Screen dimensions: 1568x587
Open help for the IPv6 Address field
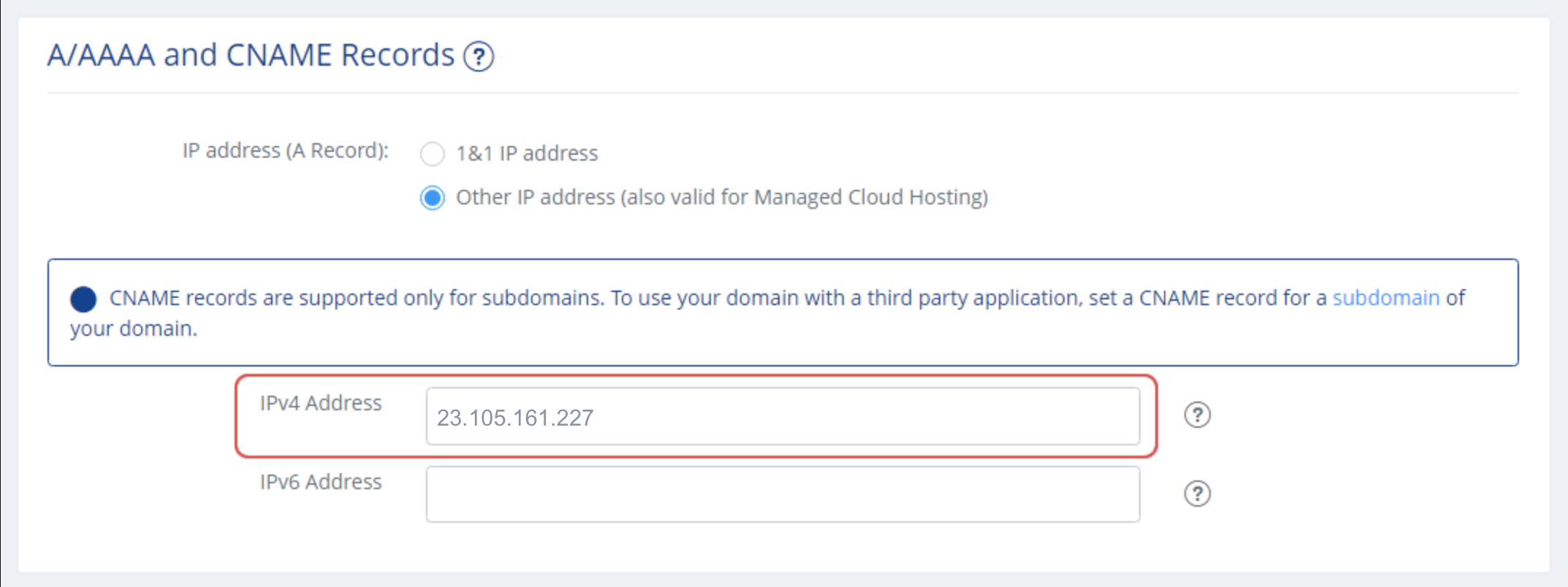coord(1197,494)
